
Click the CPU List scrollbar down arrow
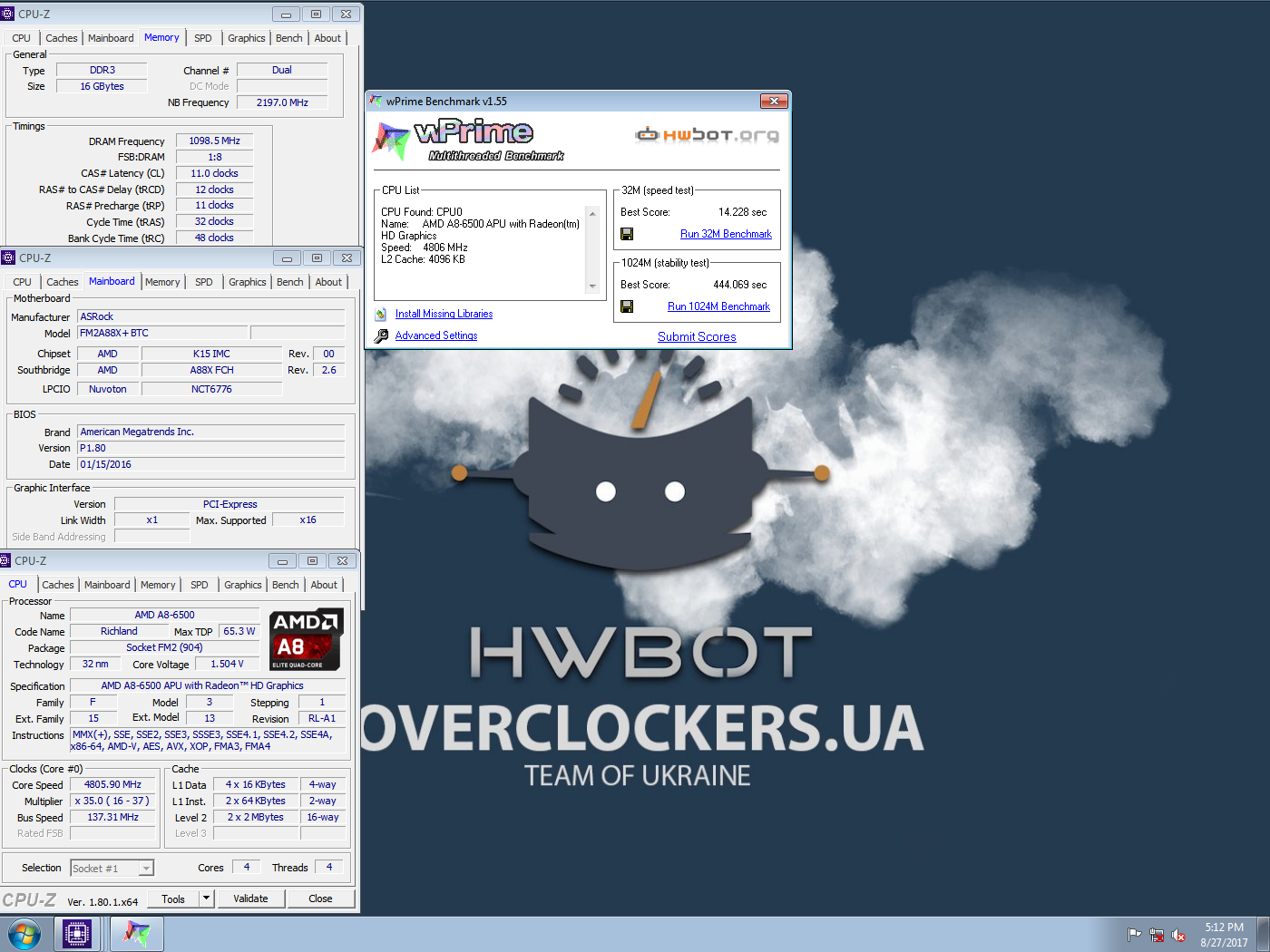click(592, 287)
